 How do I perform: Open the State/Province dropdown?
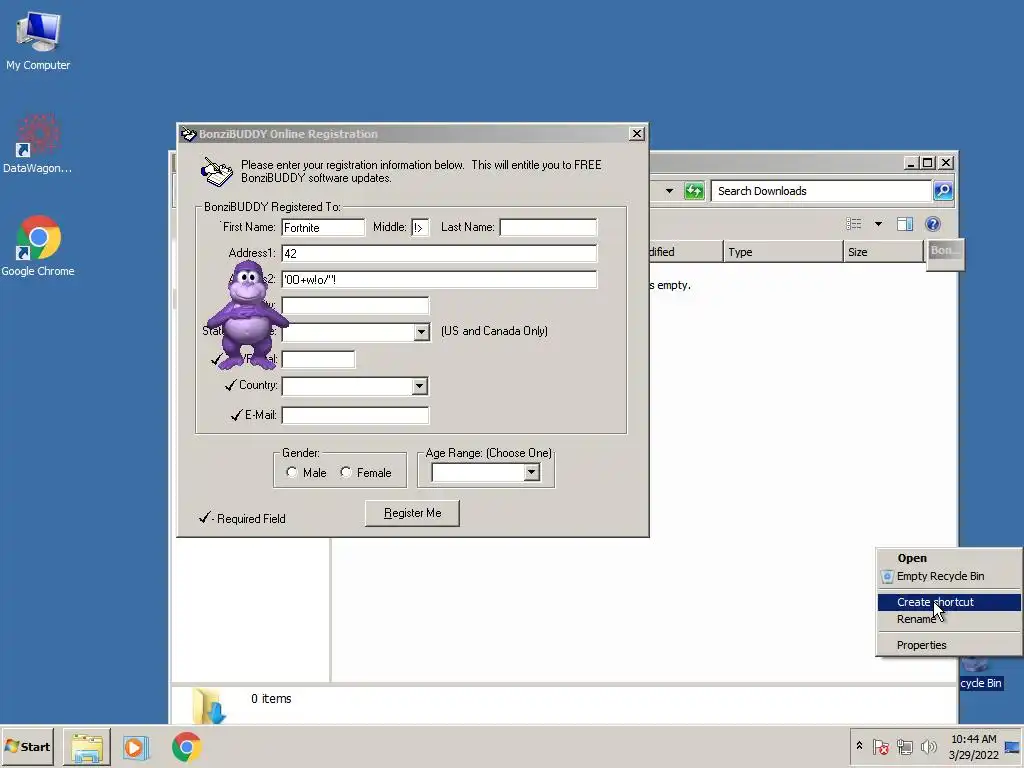pyautogui.click(x=421, y=332)
